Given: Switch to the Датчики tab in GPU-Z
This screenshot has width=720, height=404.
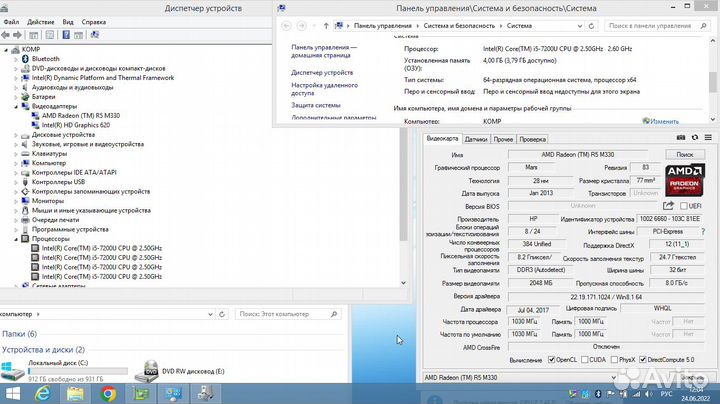Looking at the screenshot, I should click(x=476, y=139).
